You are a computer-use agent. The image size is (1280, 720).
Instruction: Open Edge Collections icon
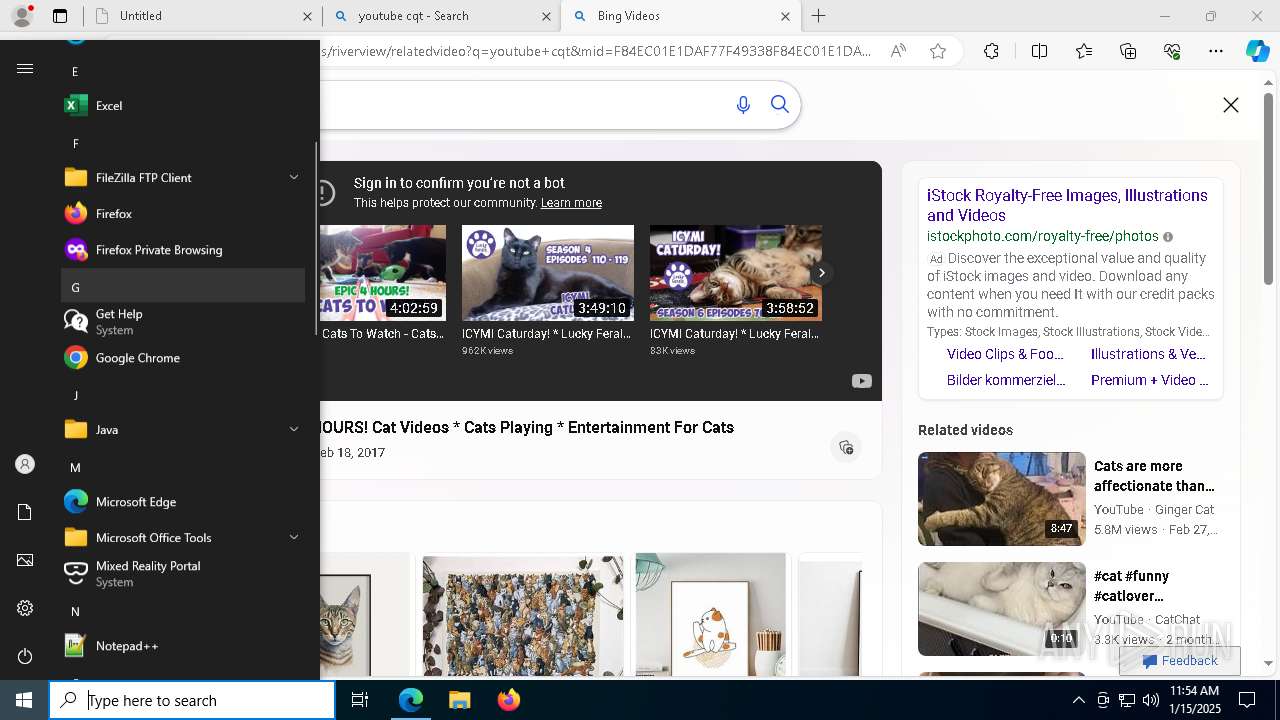1128,51
